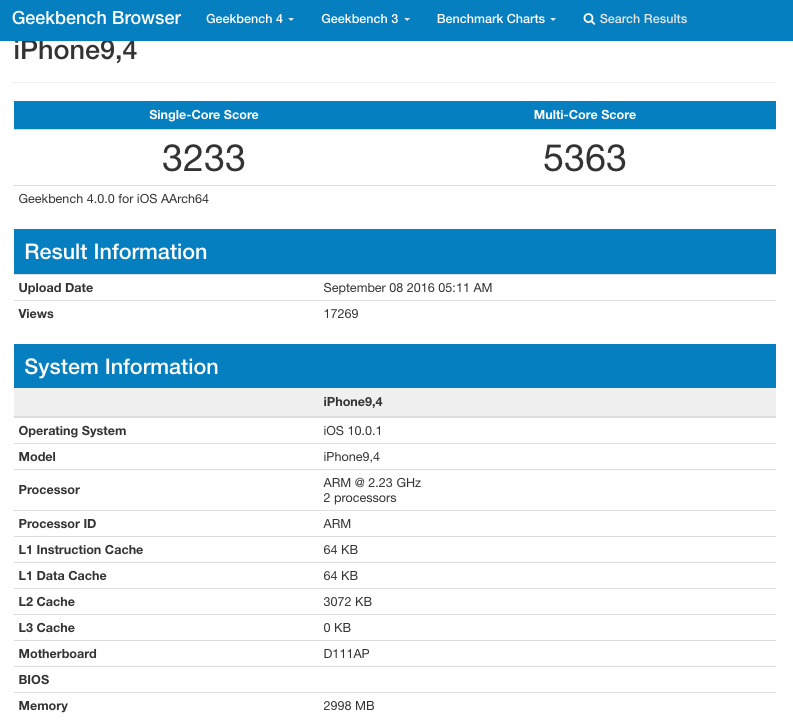Select the iPhone9,4 page heading
793x728 pixels.
pyautogui.click(x=75, y=51)
